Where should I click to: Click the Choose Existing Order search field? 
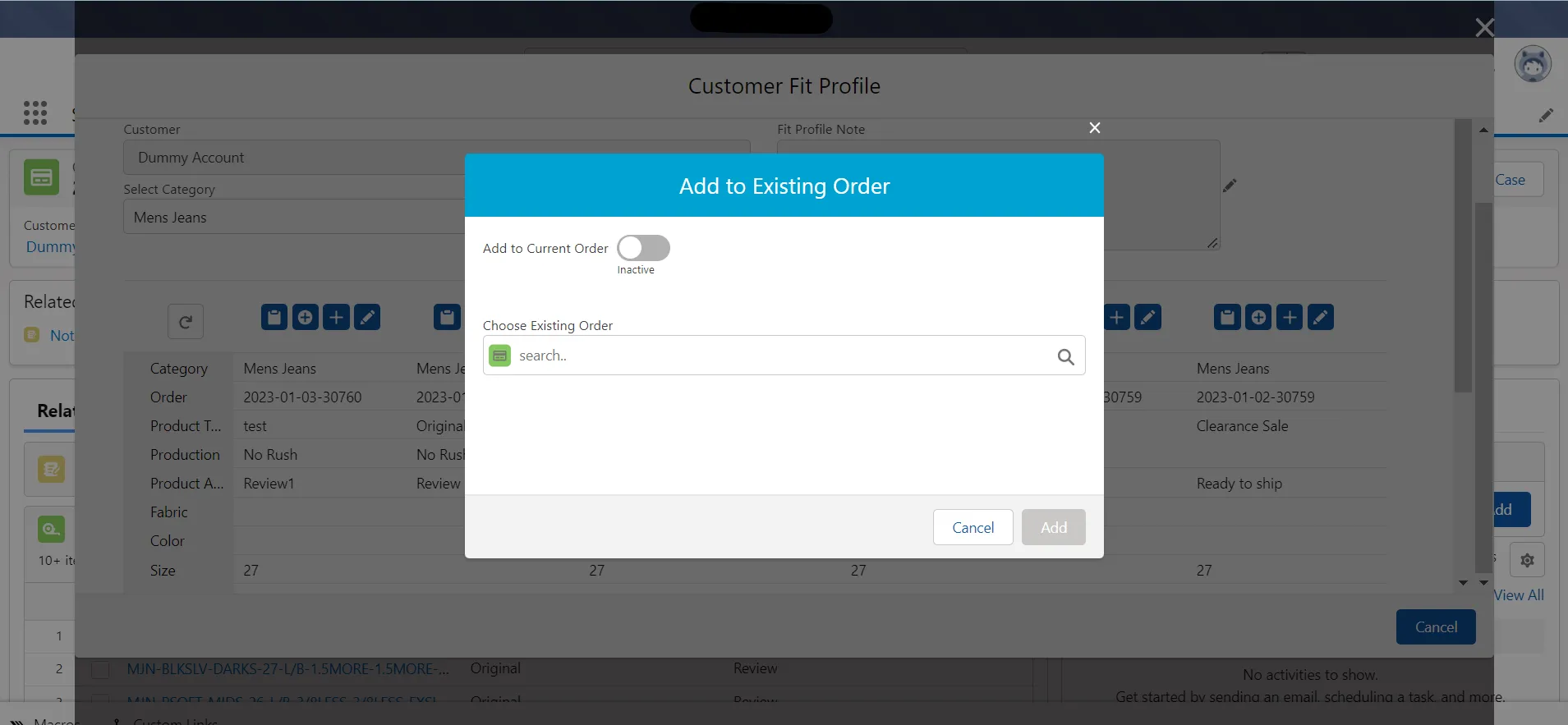click(x=780, y=356)
